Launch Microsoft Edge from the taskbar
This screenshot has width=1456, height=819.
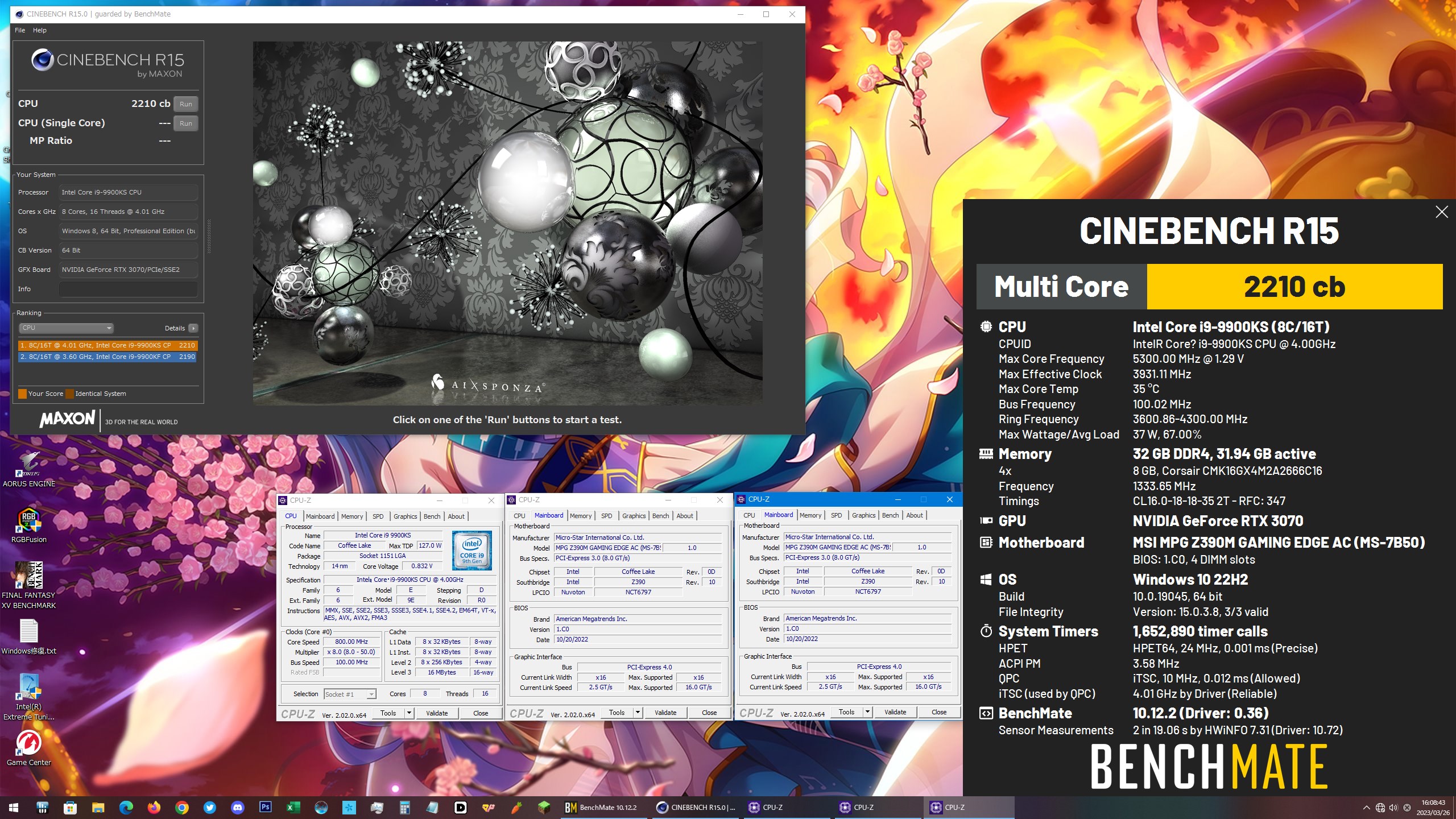pyautogui.click(x=126, y=807)
